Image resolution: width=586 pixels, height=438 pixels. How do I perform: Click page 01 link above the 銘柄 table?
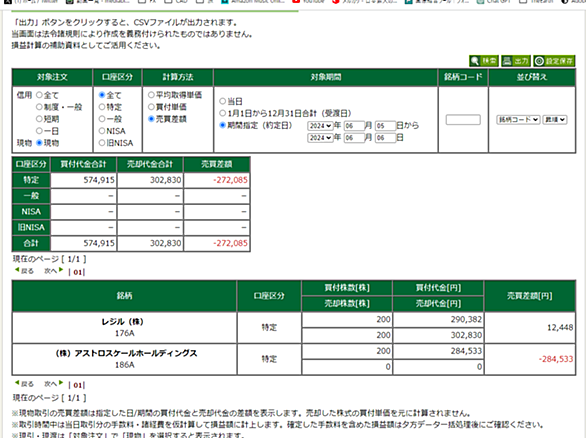[77, 272]
